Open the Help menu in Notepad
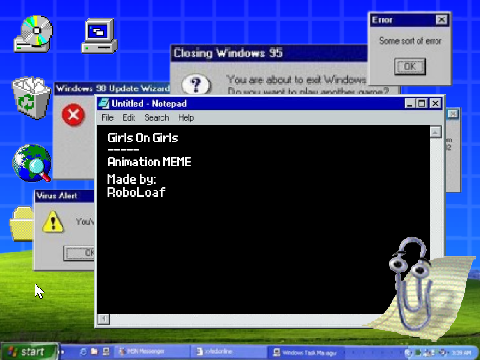The height and width of the screenshot is (360, 480). [x=186, y=118]
